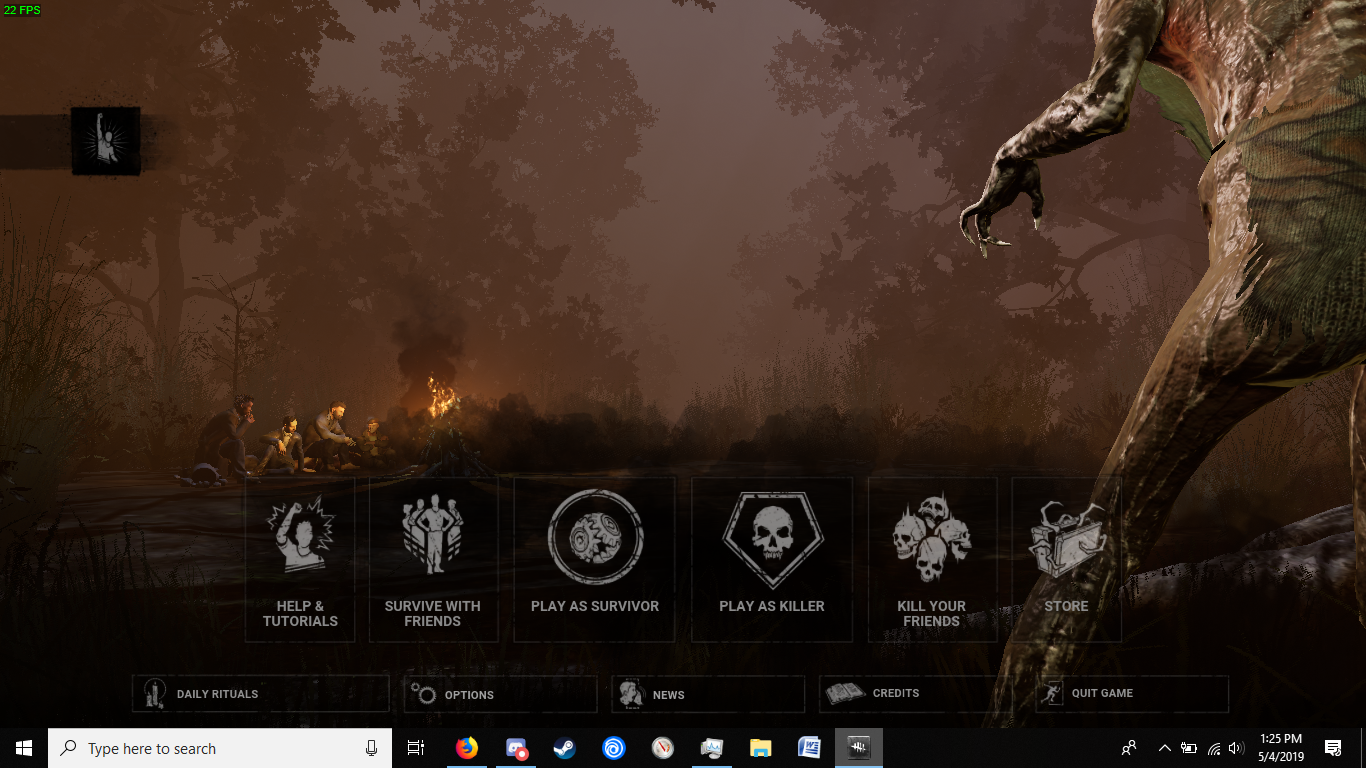Open Microsoft Word from taskbar
Screen dimensions: 1366x768
tap(810, 748)
